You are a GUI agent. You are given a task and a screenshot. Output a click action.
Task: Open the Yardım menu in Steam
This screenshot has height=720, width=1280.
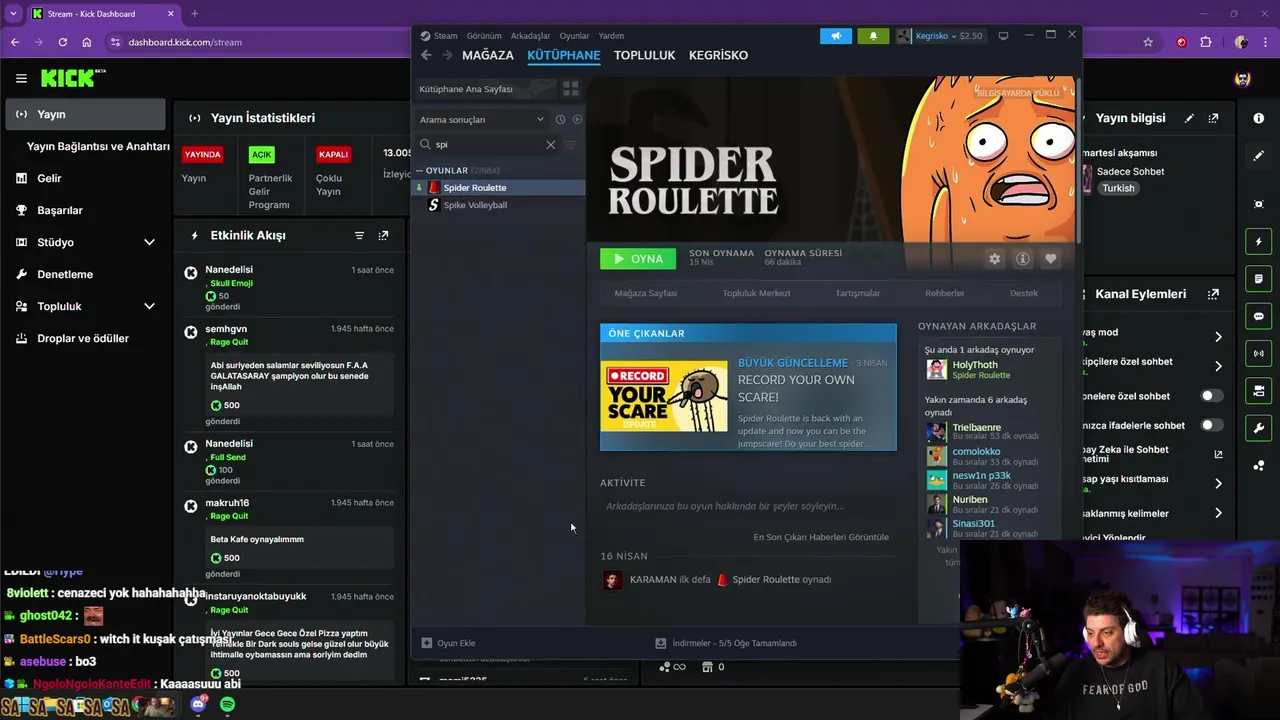click(x=611, y=36)
